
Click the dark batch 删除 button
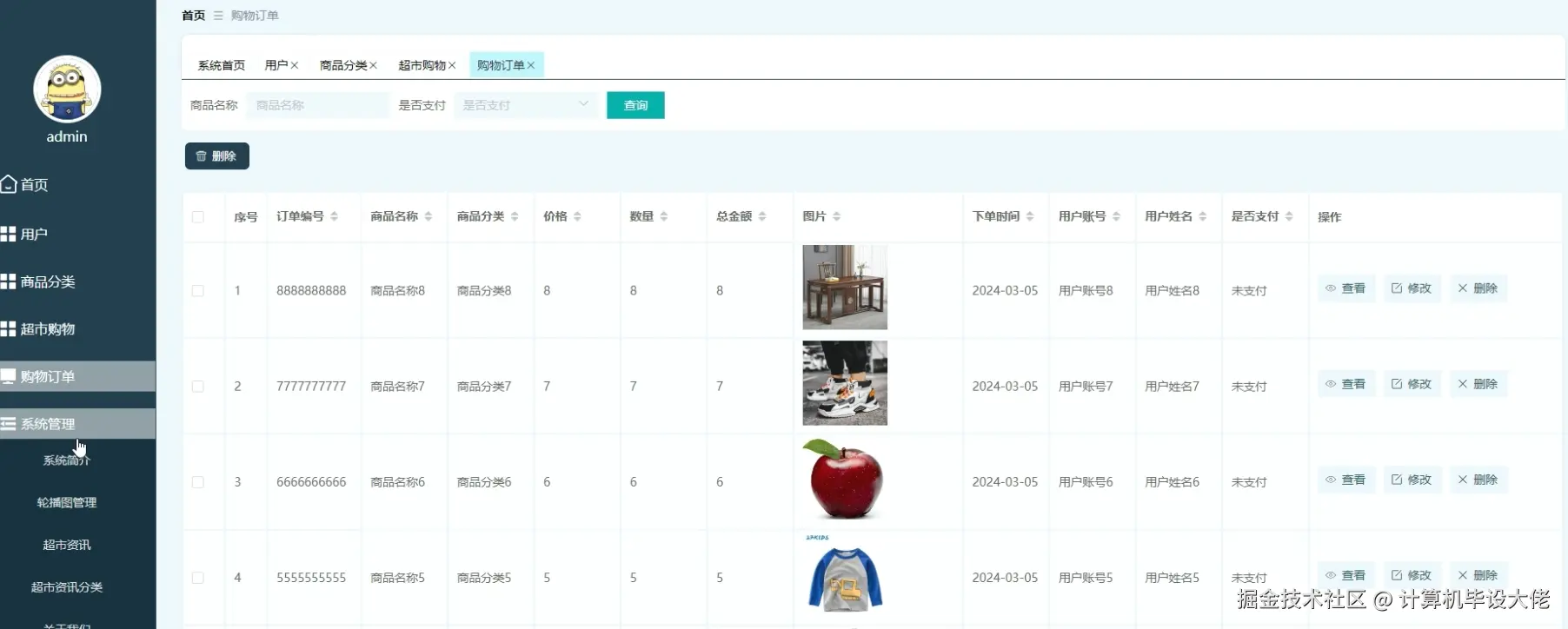(x=217, y=156)
